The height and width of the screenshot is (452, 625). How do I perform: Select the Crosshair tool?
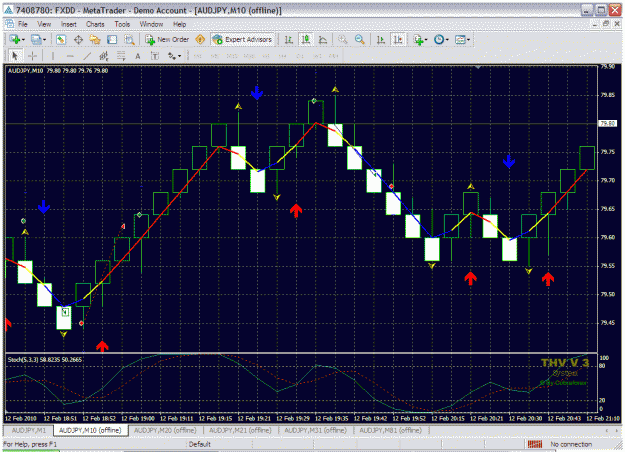(32, 56)
